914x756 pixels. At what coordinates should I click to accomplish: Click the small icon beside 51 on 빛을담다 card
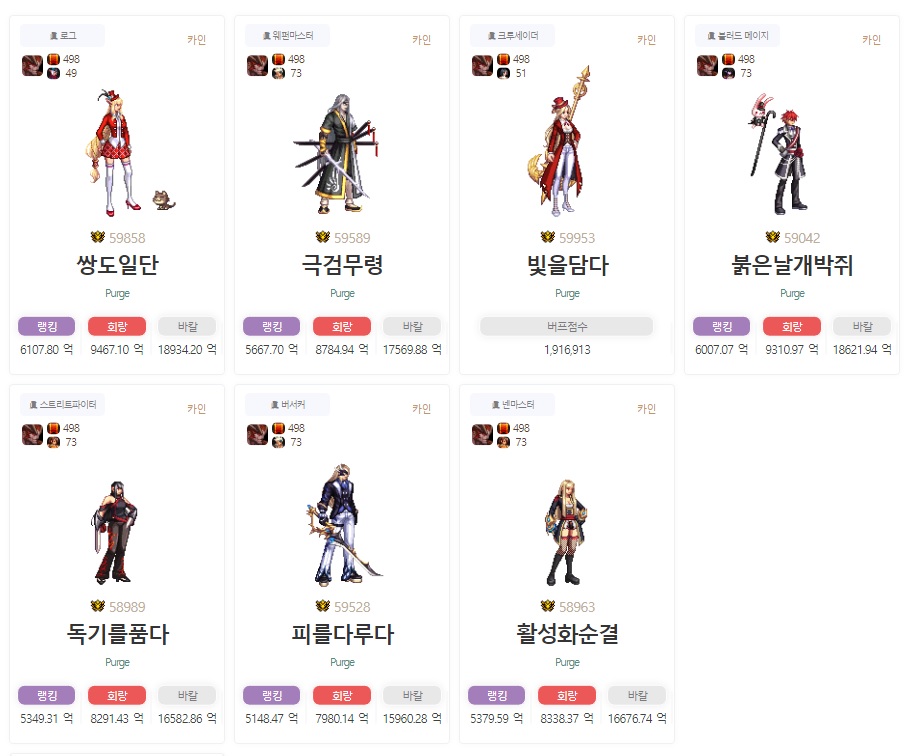pyautogui.click(x=504, y=73)
